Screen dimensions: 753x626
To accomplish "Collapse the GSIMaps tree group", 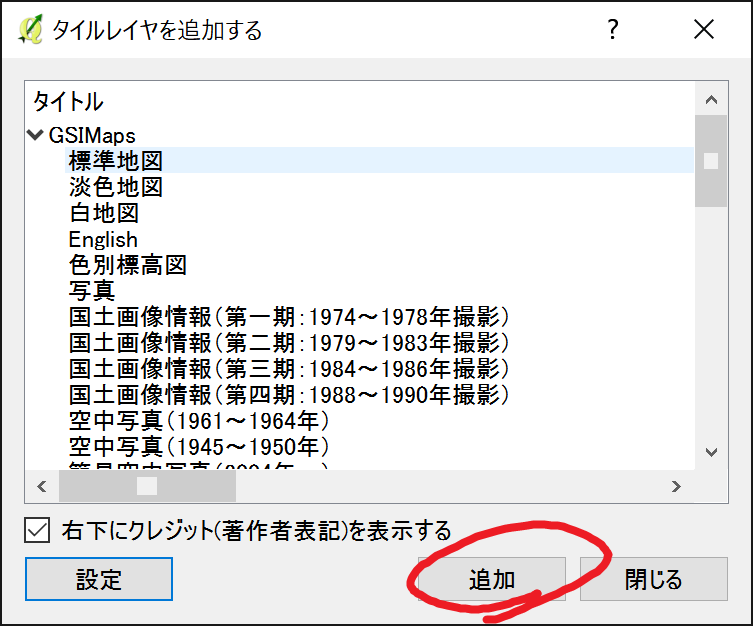I will point(35,135).
